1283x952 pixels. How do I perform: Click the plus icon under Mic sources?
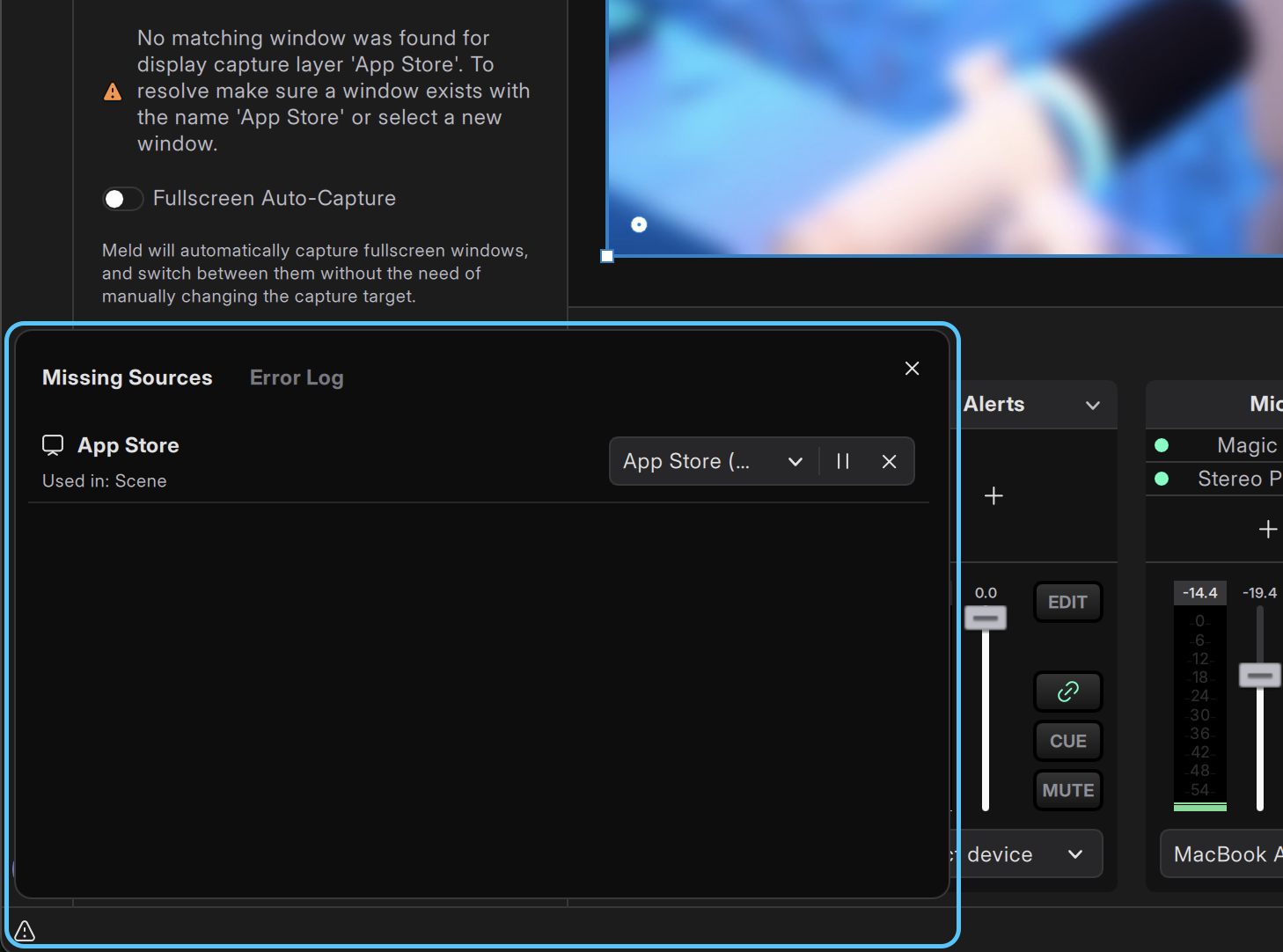coord(1267,529)
